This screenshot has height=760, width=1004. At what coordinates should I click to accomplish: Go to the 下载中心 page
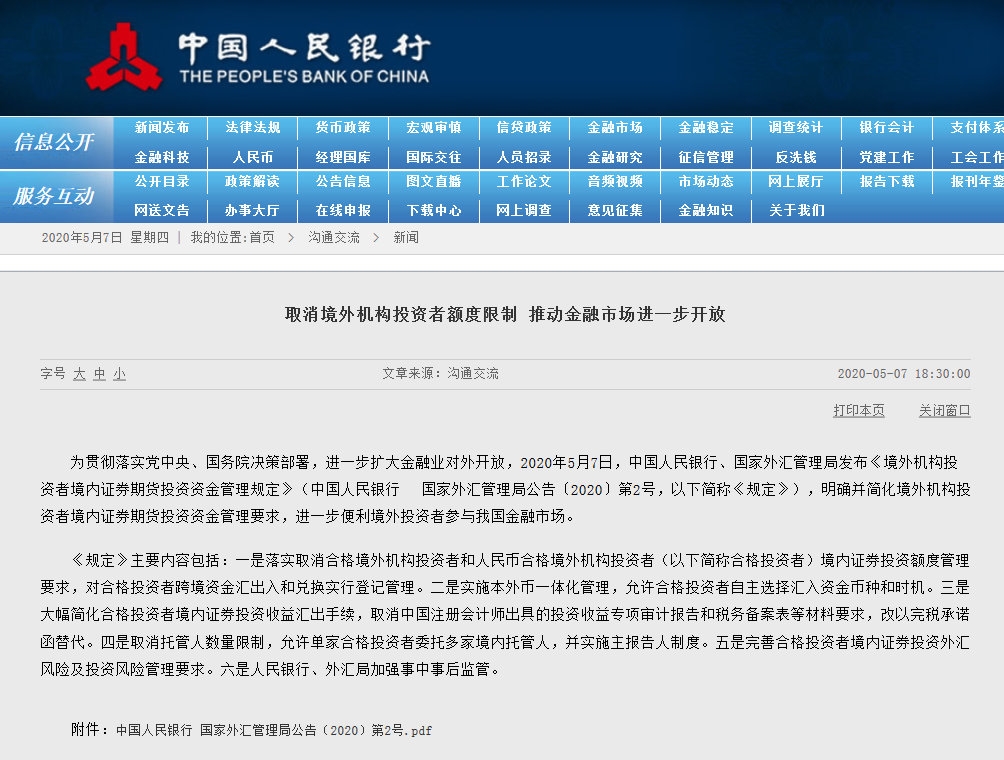tap(434, 211)
